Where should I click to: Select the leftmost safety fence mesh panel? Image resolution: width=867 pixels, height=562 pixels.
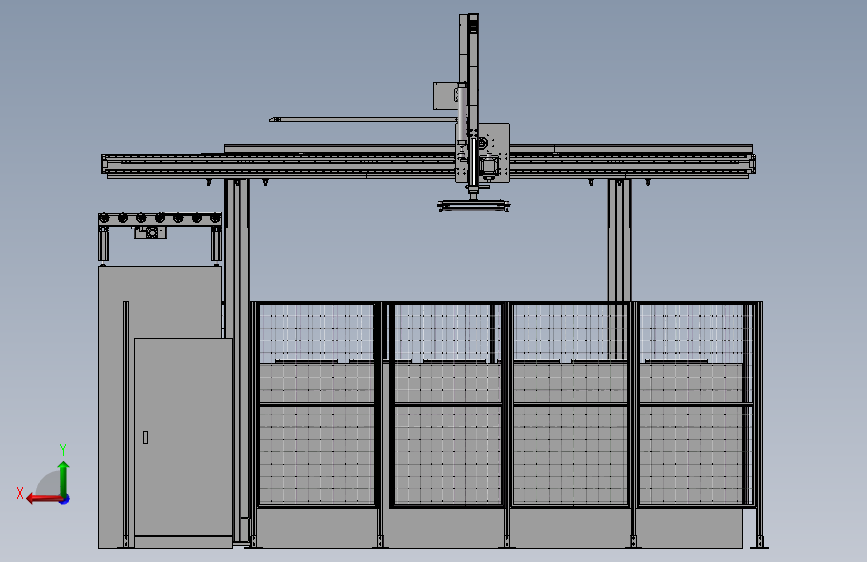316,404
